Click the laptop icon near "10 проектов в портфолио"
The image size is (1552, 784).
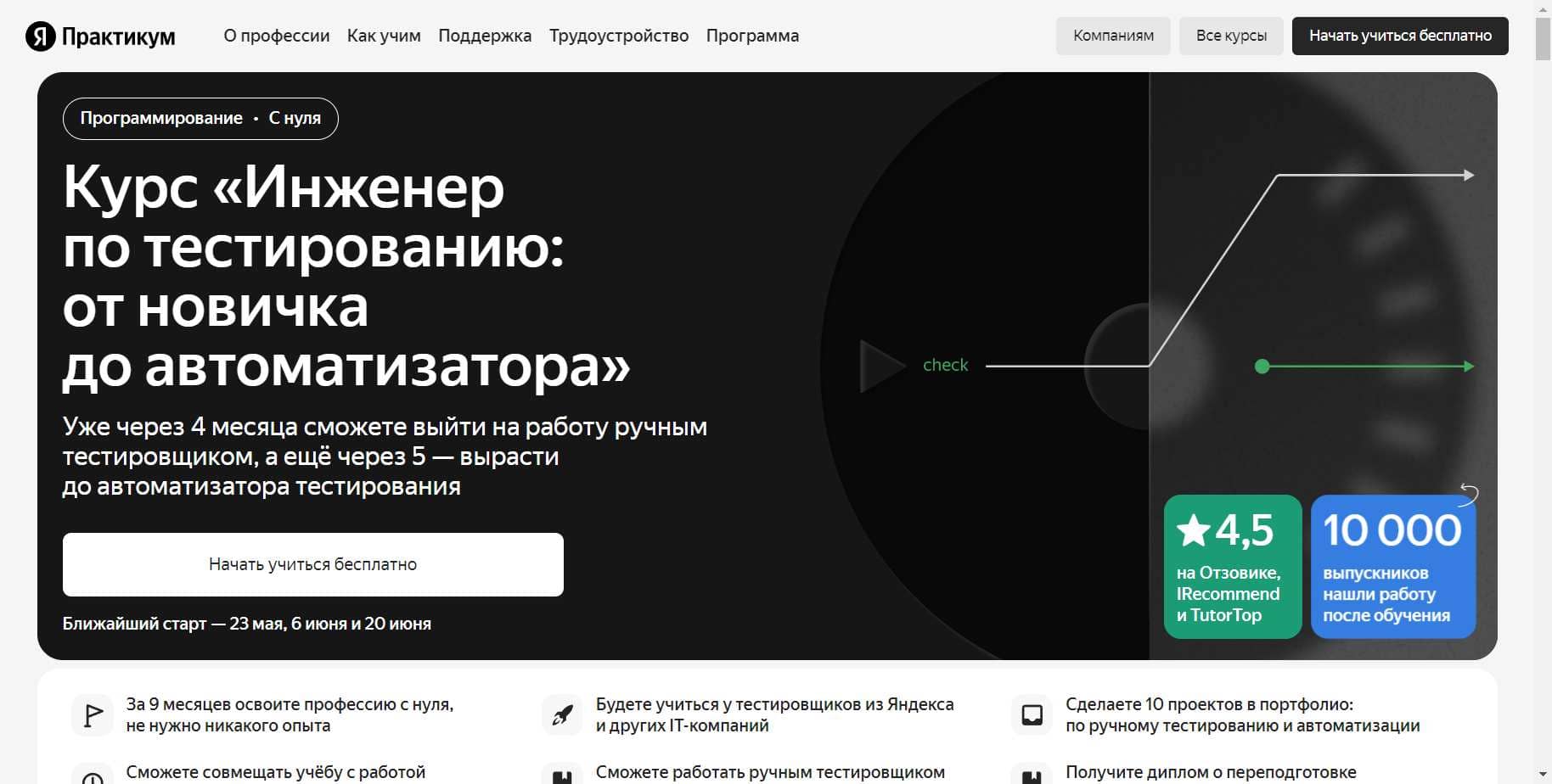click(1032, 714)
